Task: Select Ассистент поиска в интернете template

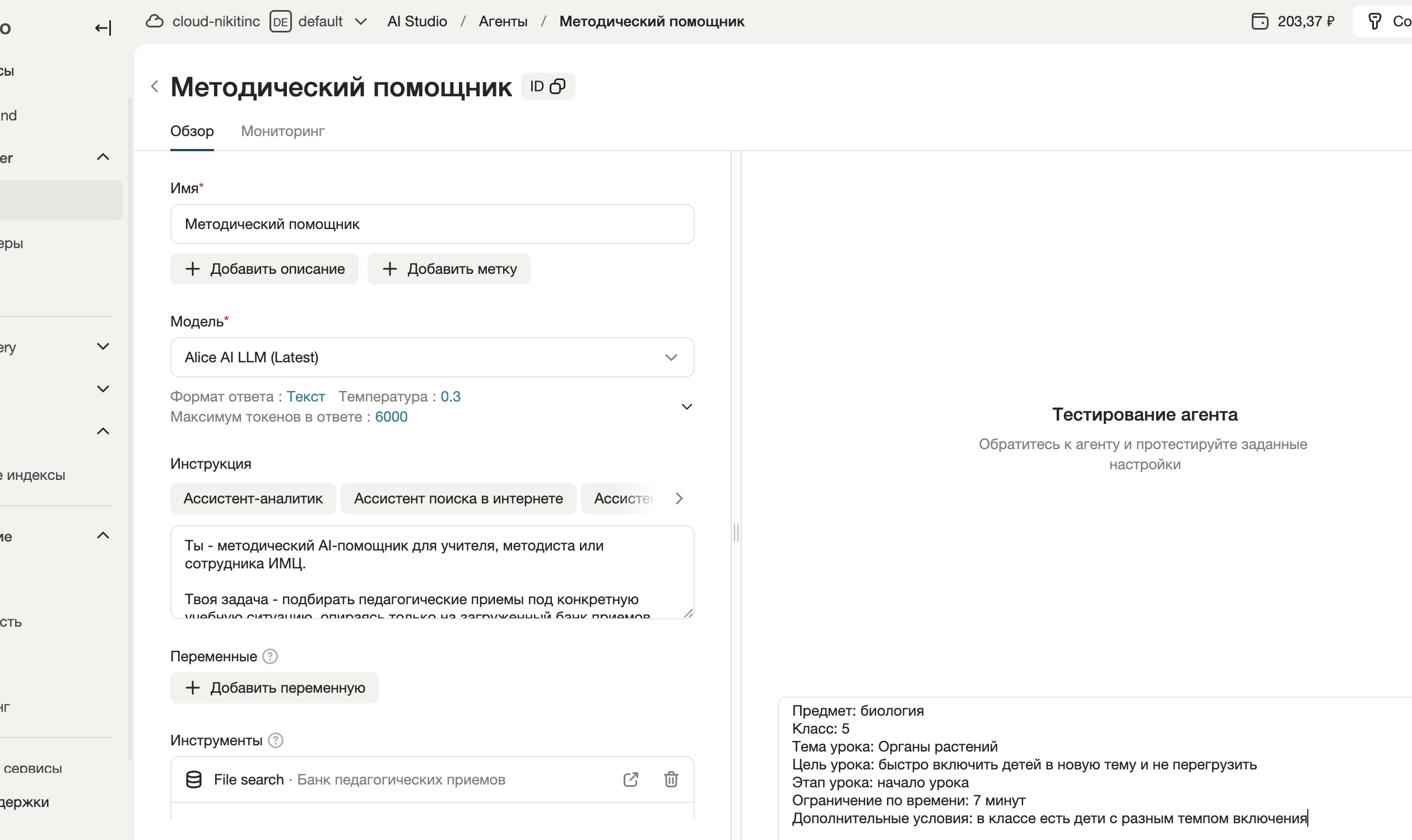Action: click(x=458, y=498)
